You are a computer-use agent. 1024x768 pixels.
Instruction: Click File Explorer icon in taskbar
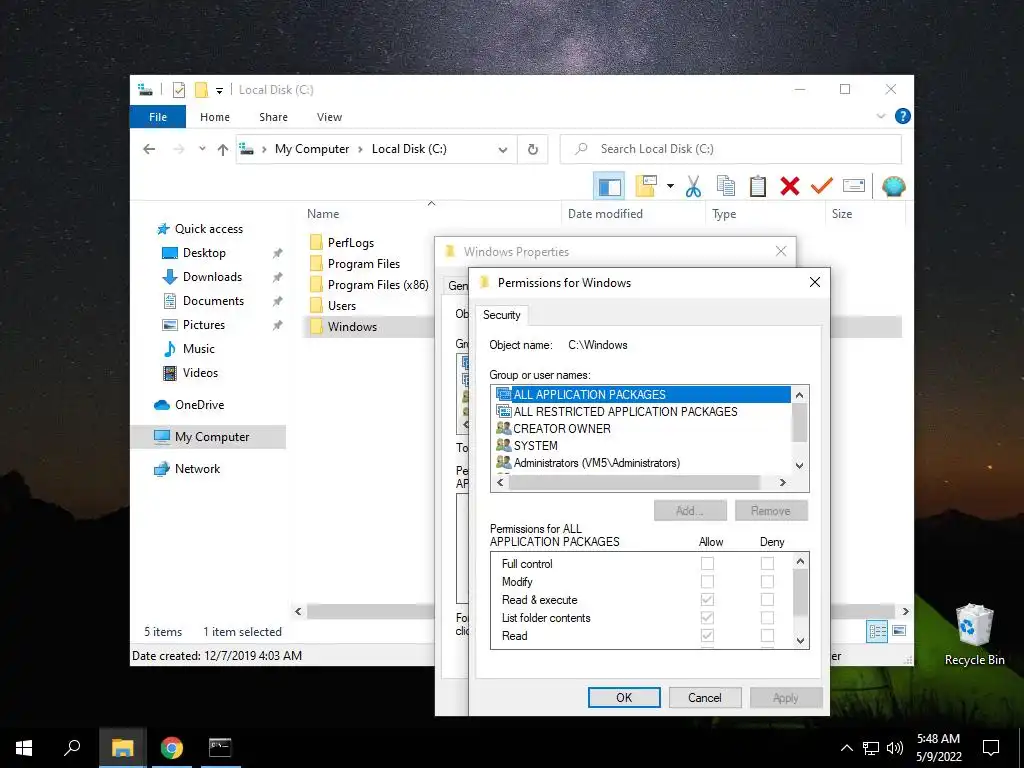(123, 748)
